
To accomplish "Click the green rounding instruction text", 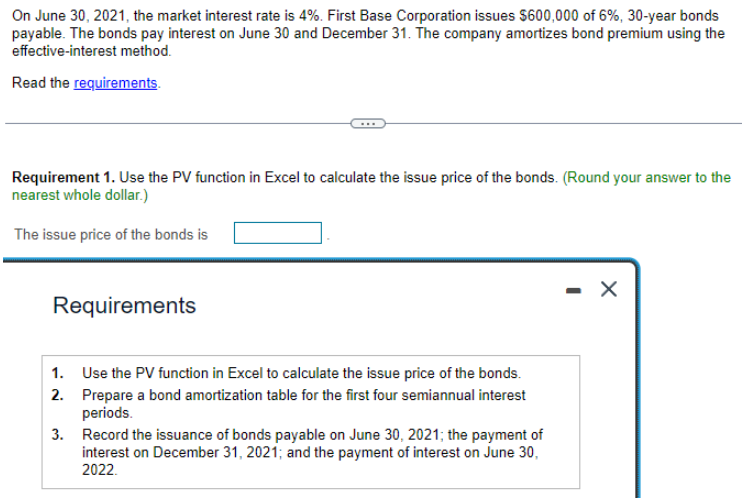I will pos(371,186).
